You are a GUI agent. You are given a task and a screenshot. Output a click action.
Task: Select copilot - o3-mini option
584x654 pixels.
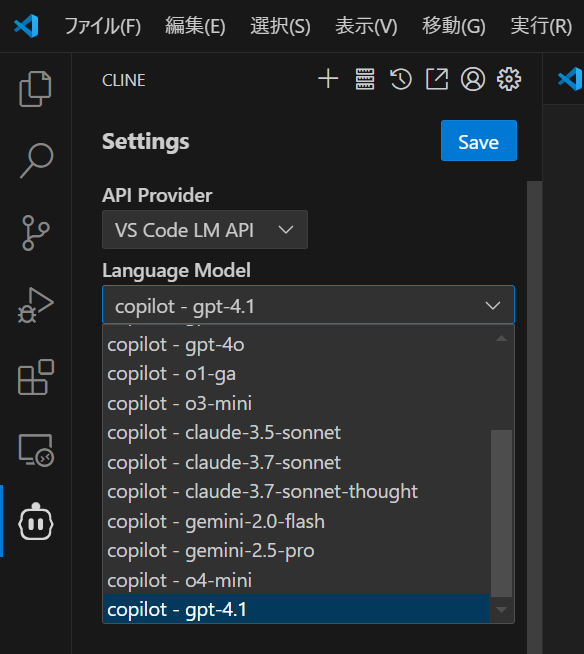coord(296,403)
